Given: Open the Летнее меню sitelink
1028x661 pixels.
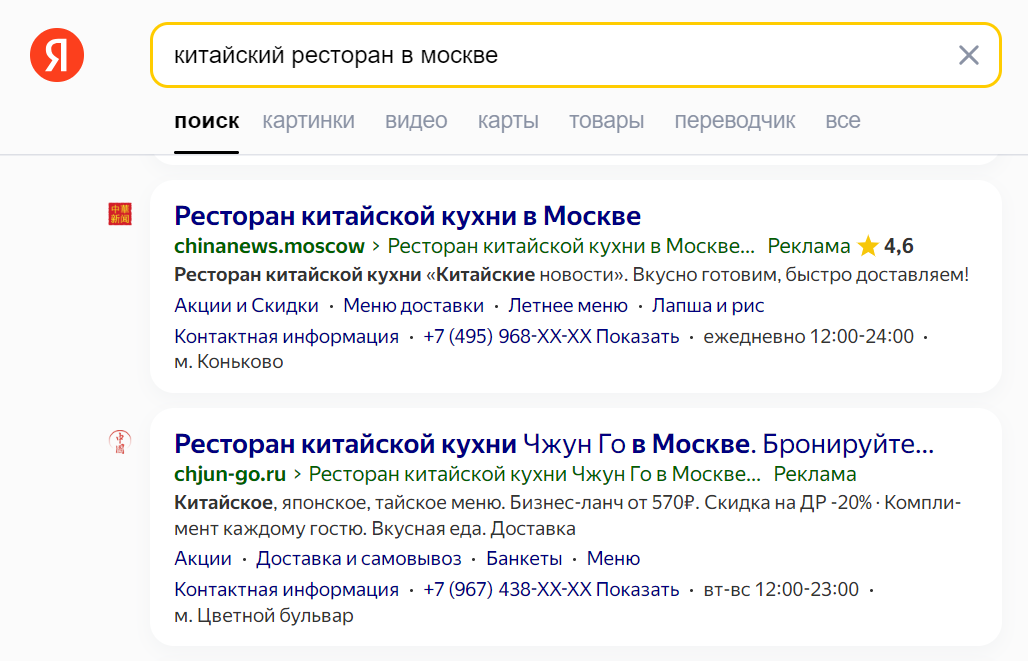Looking at the screenshot, I should coord(567,306).
